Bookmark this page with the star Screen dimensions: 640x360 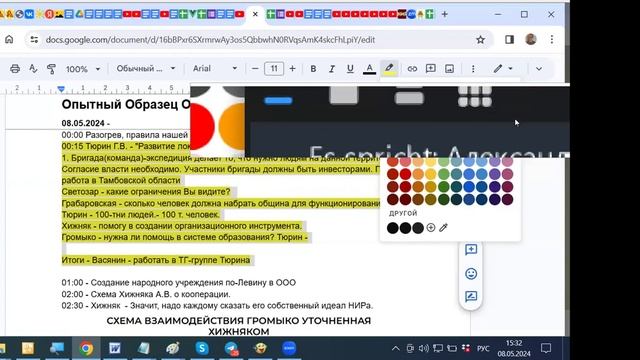click(480, 40)
